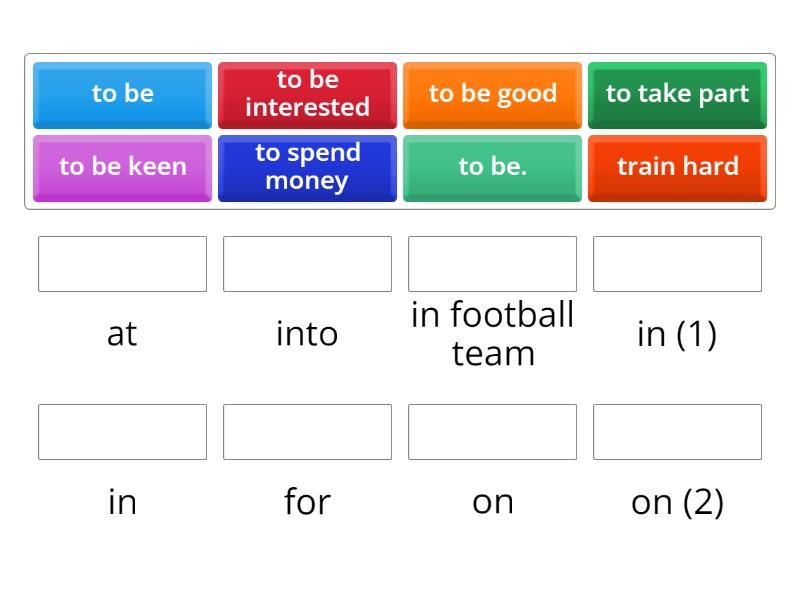Click the "in football team" label
This screenshot has width=800, height=600.
tap(492, 333)
